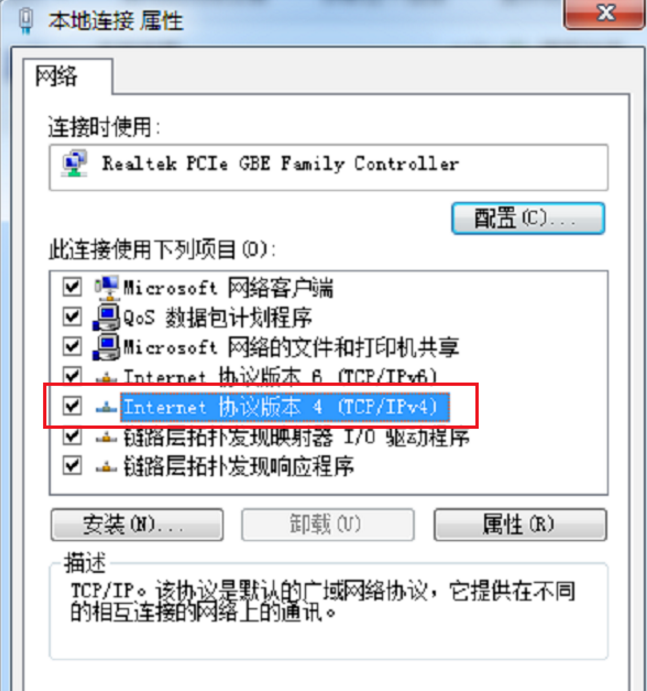Image resolution: width=647 pixels, height=691 pixels.
Task: Click the 文件和打印机共享 computer icon
Action: coord(106,347)
